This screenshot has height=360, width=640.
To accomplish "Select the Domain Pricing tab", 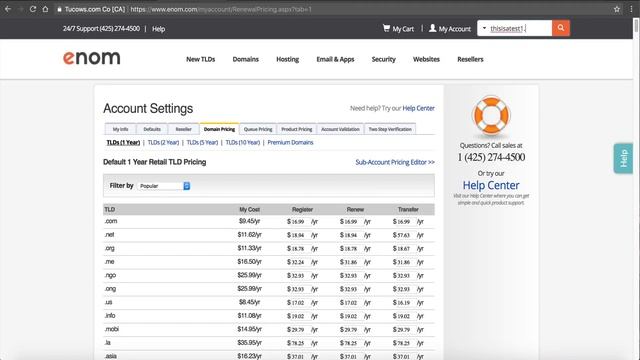I will pyautogui.click(x=219, y=129).
